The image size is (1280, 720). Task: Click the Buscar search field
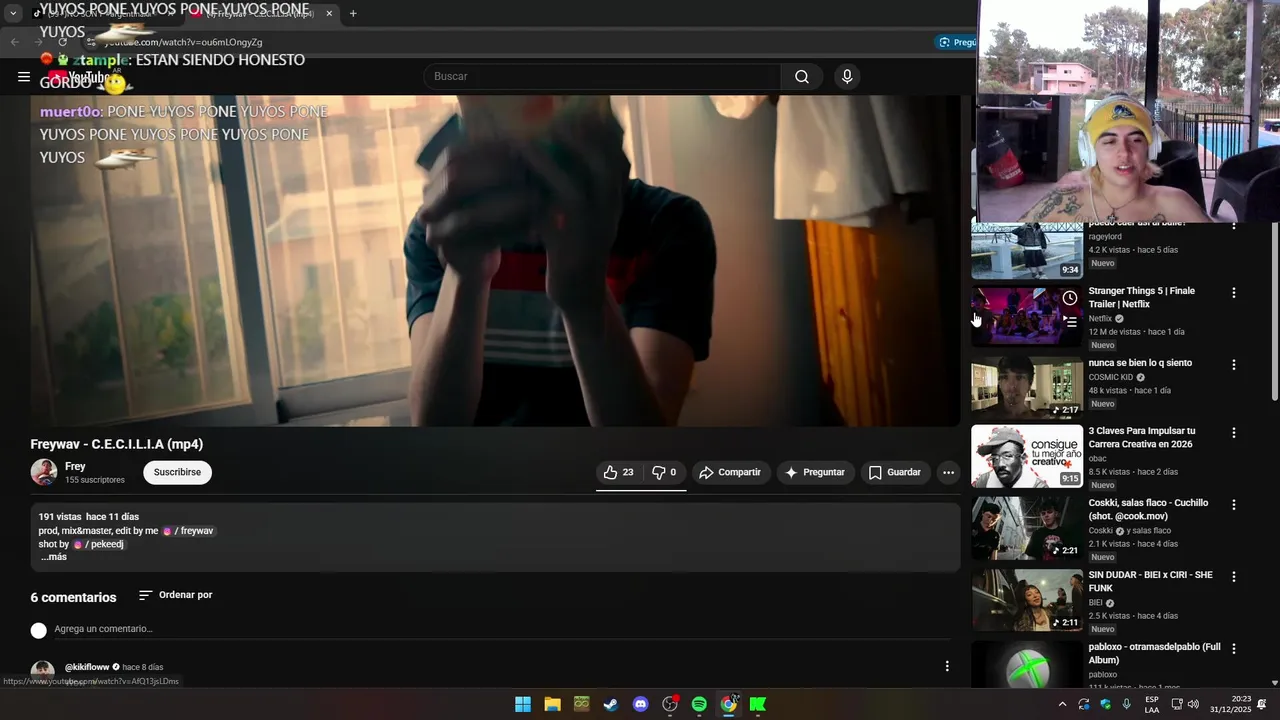[603, 77]
